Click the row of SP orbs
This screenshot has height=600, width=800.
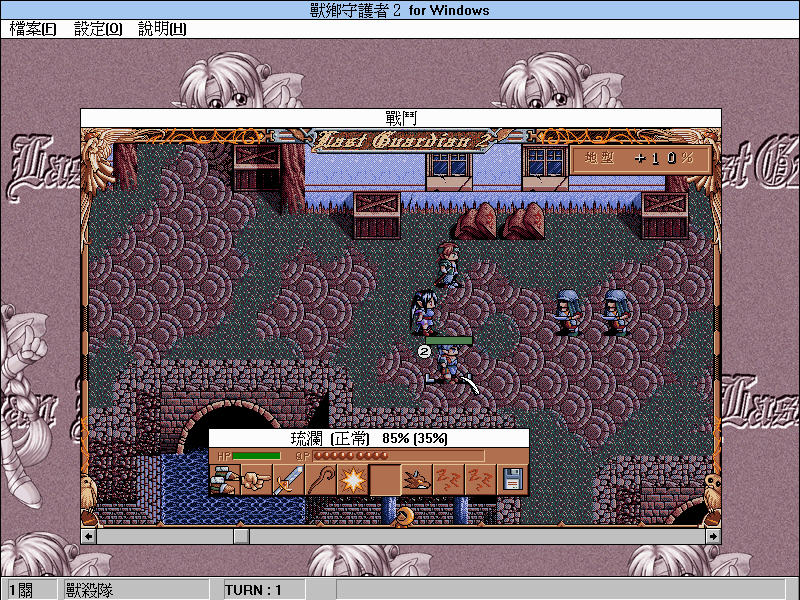(351, 456)
